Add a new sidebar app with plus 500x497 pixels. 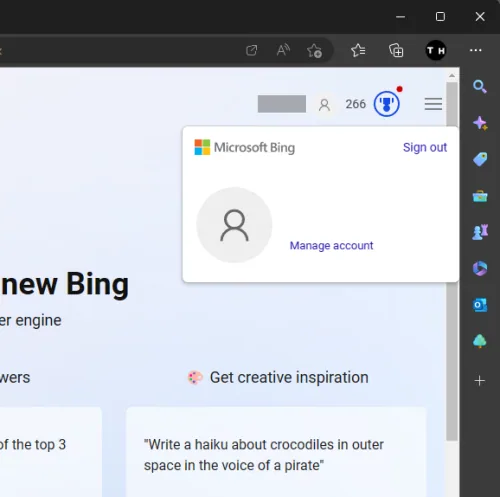(480, 381)
